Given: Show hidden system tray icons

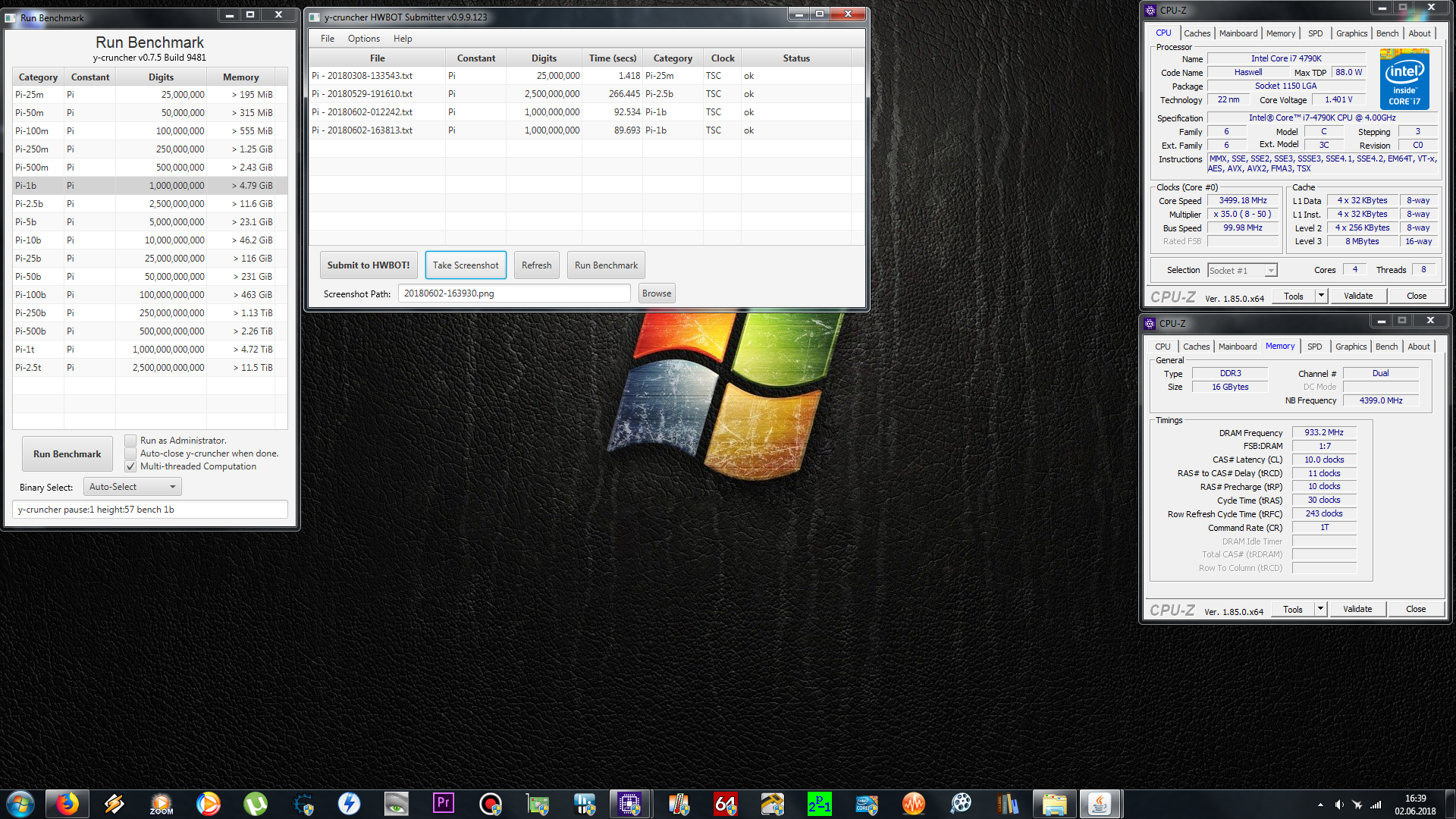Looking at the screenshot, I should (x=1320, y=805).
